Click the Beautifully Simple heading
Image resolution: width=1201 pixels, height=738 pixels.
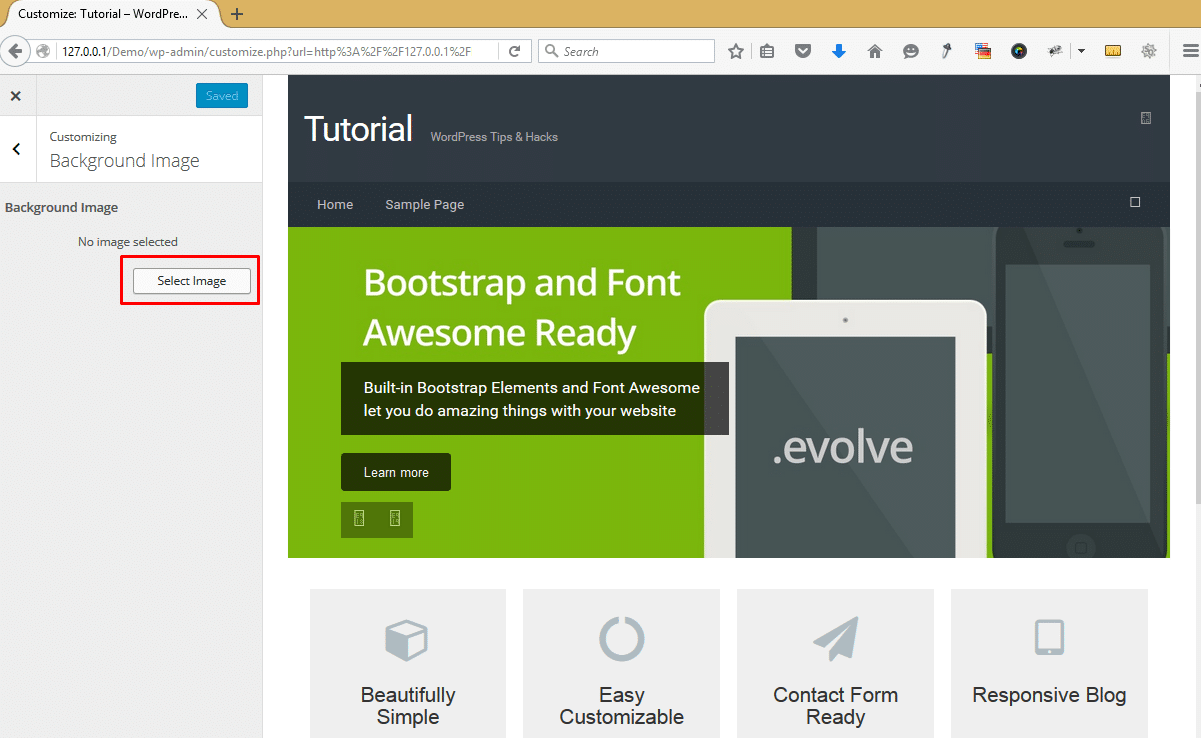point(408,706)
